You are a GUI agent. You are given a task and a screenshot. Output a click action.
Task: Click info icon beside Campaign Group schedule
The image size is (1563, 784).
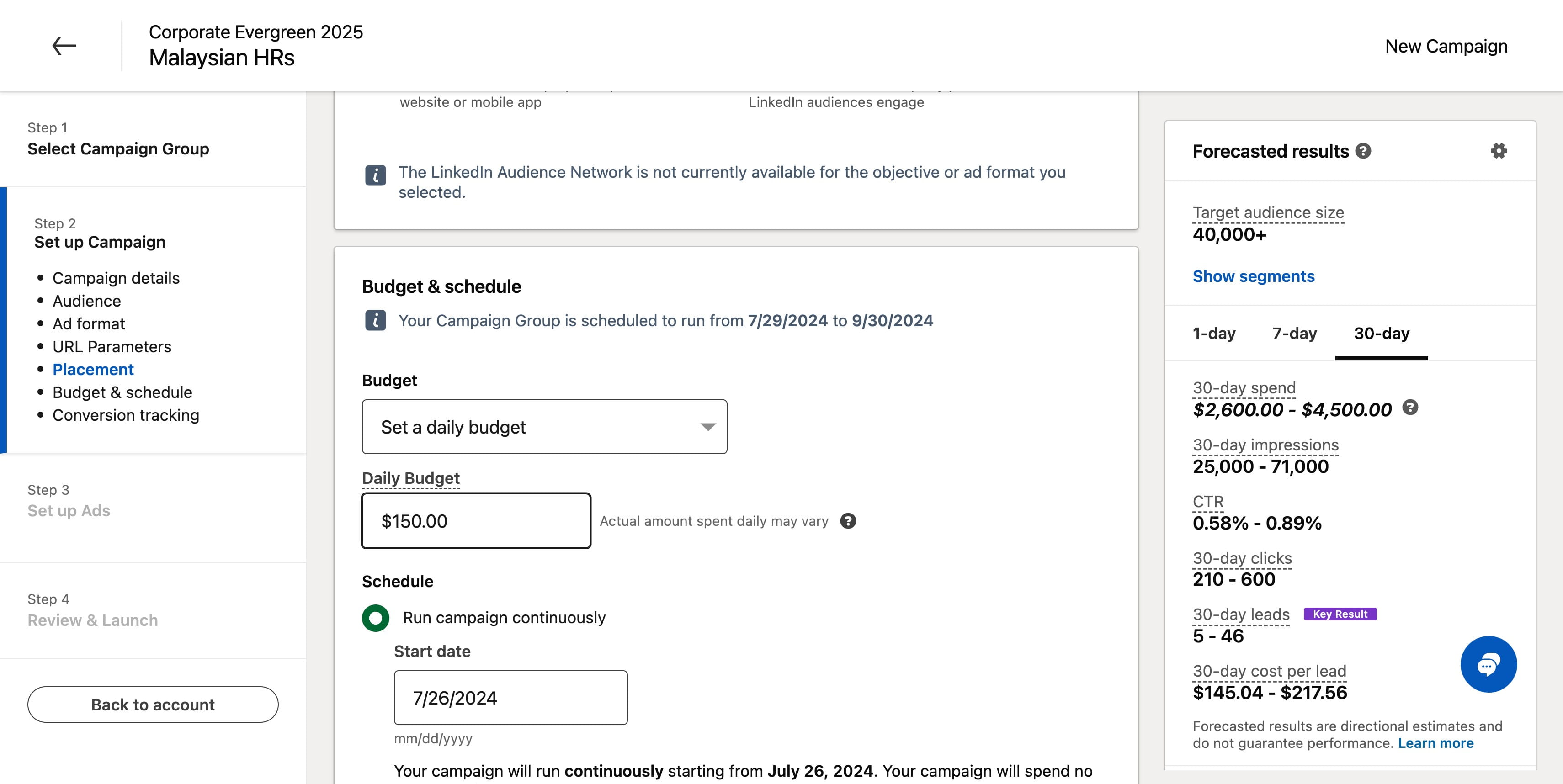pos(375,320)
